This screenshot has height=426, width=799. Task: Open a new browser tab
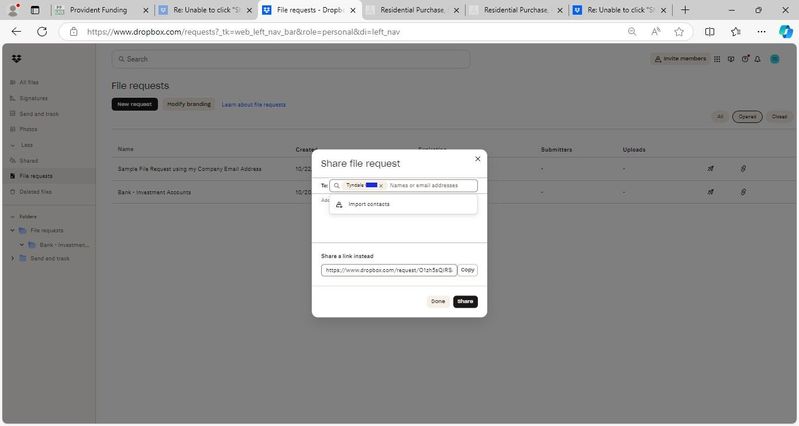685,10
